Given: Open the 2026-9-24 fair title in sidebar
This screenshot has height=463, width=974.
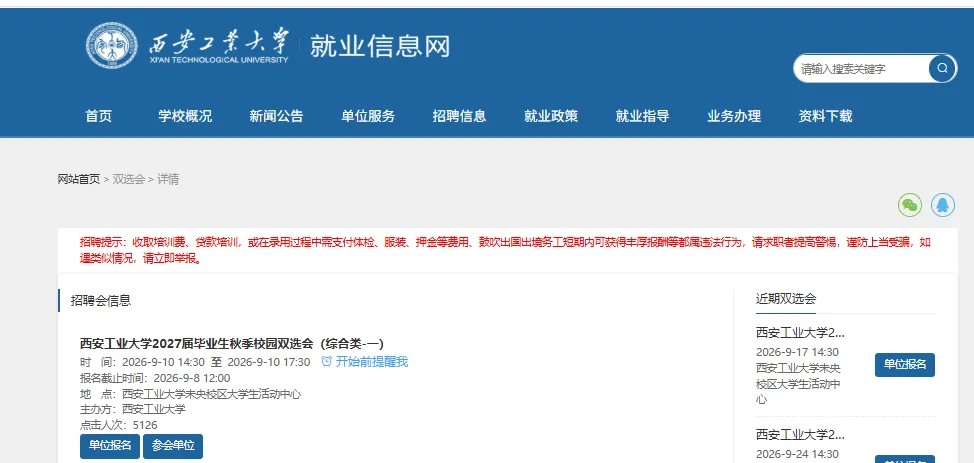Looking at the screenshot, I should (800, 434).
